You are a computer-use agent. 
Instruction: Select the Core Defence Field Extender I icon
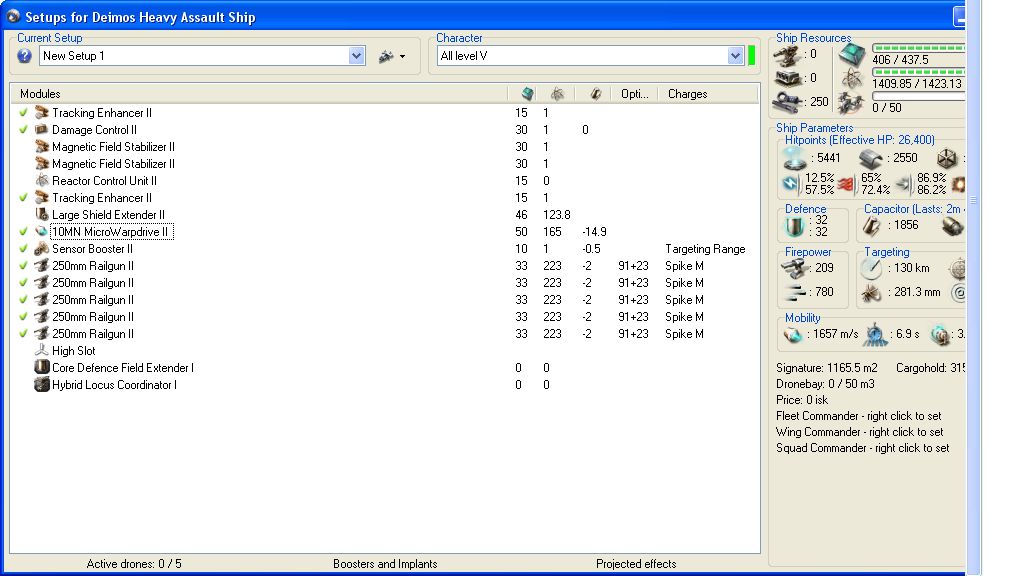tap(41, 368)
